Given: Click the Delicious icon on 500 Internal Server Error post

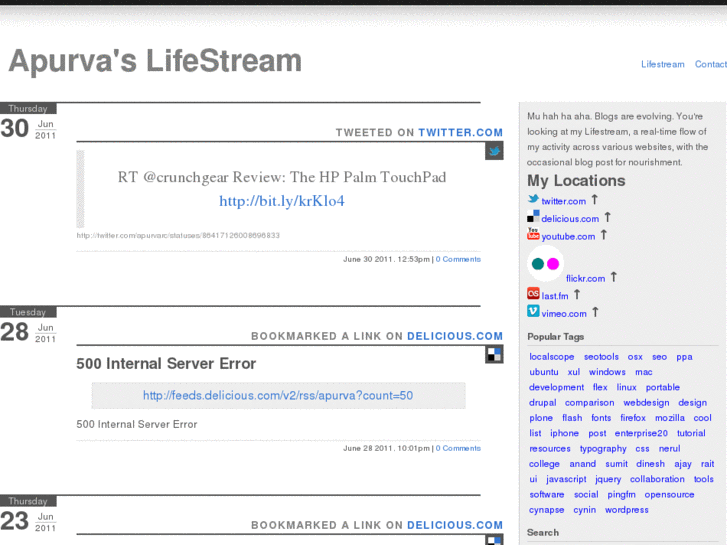Looking at the screenshot, I should (494, 355).
